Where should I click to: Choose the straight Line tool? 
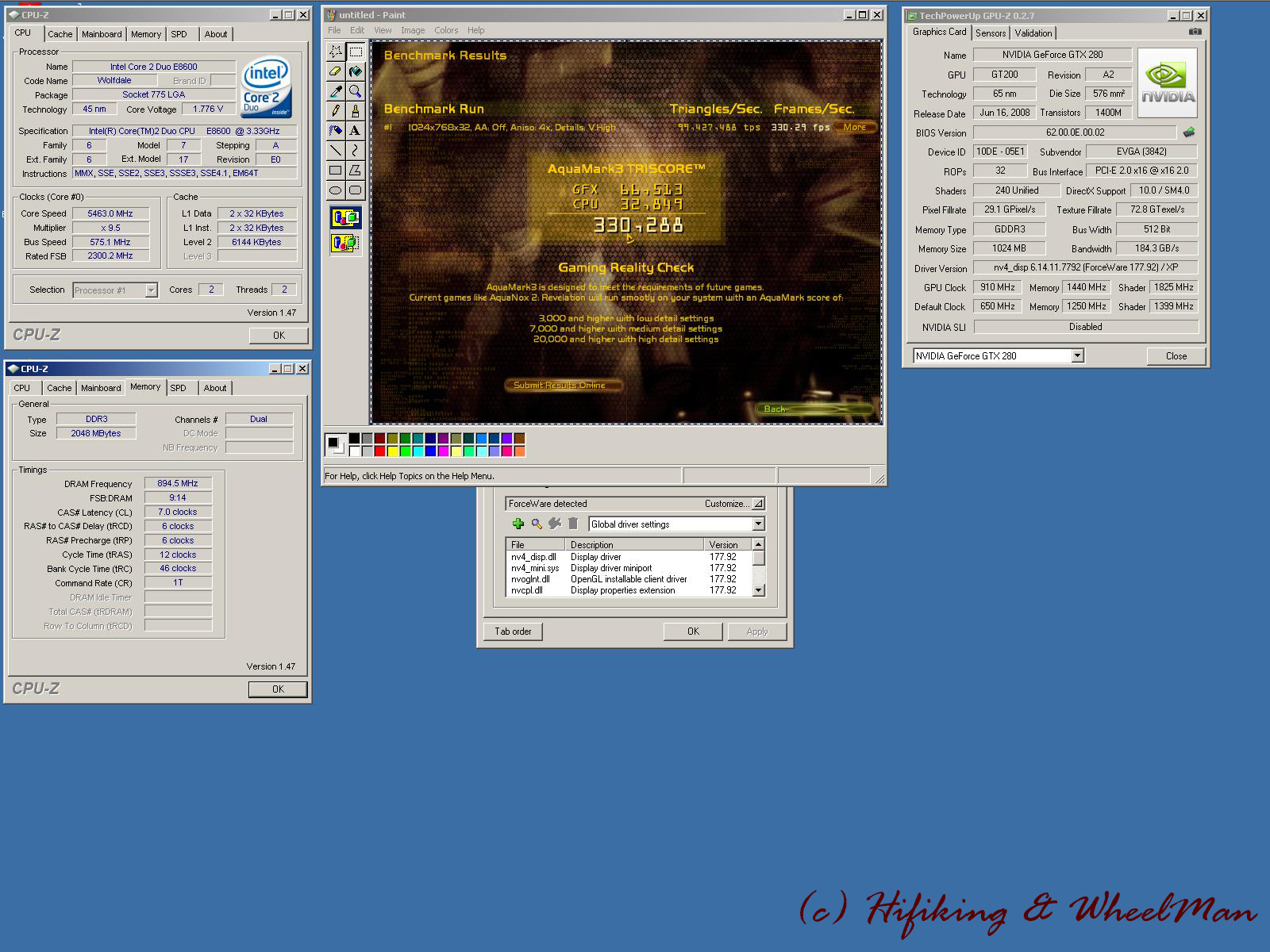tap(336, 151)
